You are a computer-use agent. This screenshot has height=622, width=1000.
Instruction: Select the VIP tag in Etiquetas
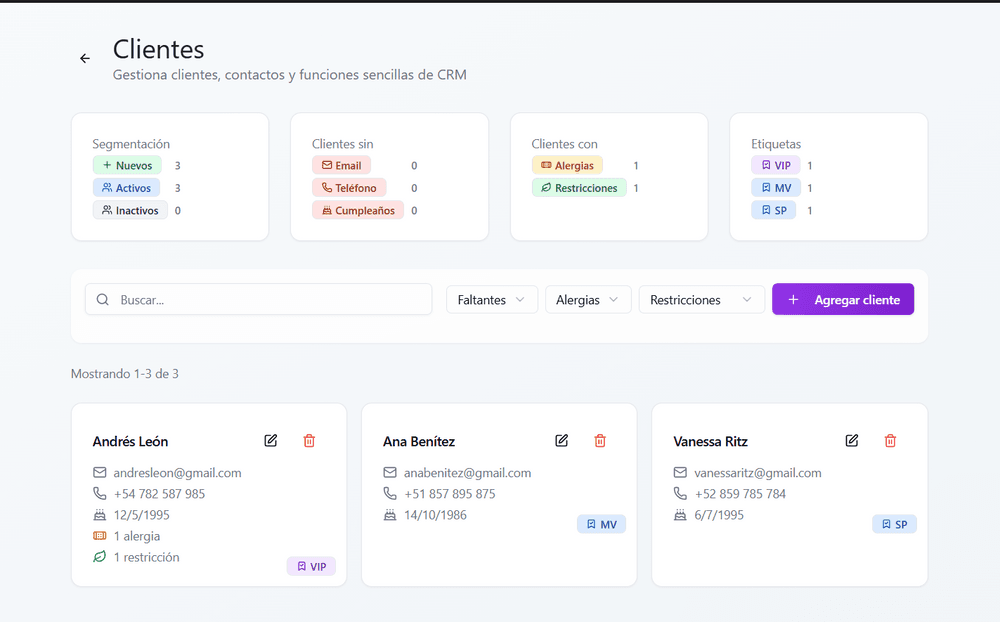tap(775, 166)
